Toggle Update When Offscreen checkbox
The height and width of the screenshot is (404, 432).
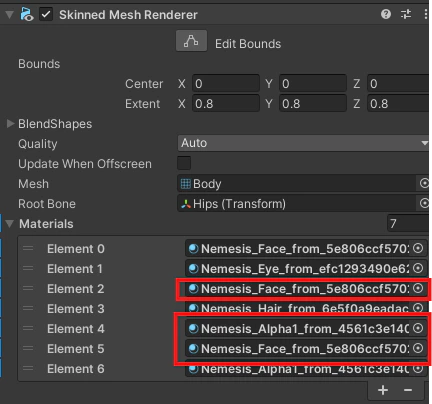point(184,163)
